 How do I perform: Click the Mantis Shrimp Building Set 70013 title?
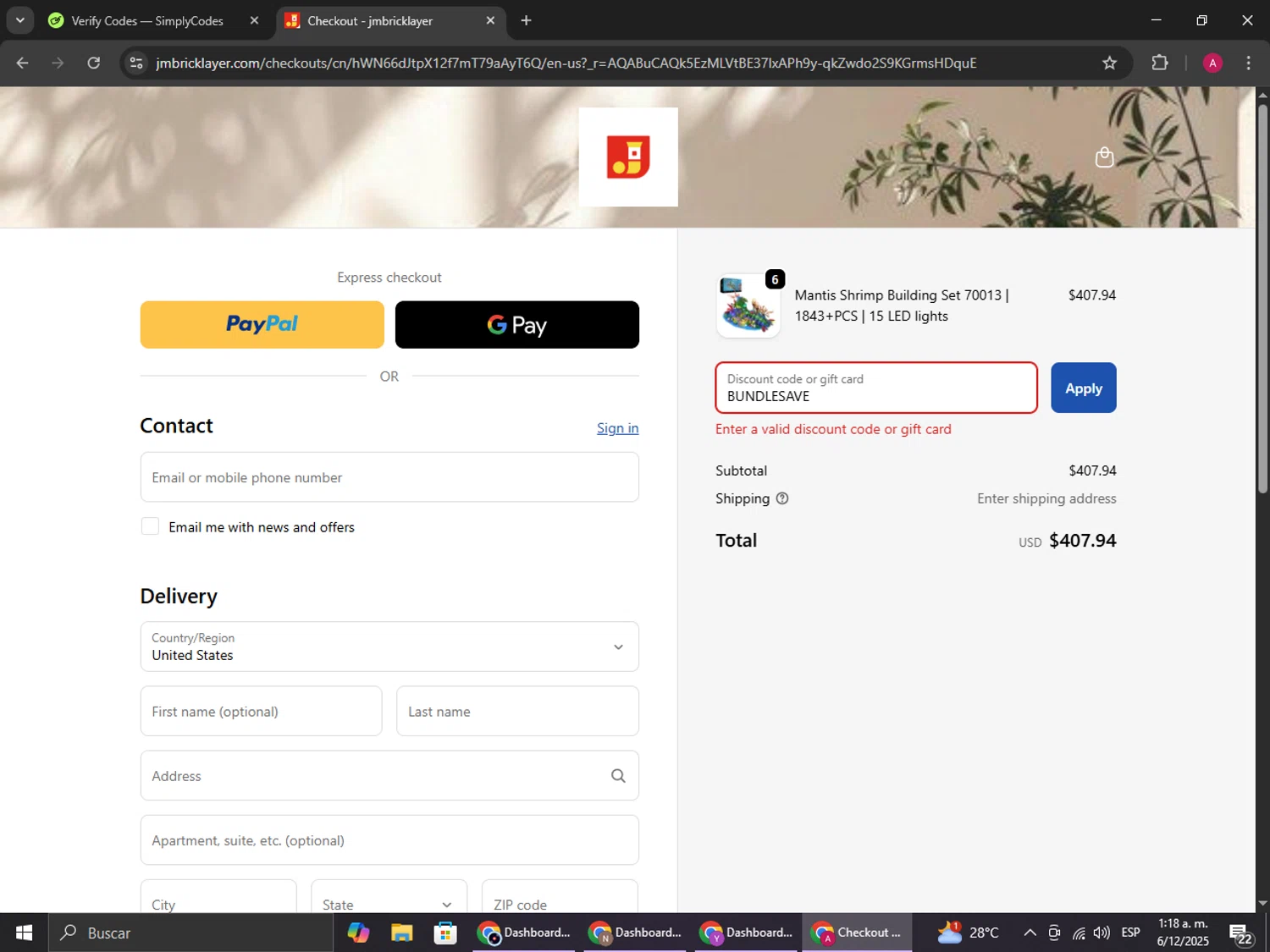pyautogui.click(x=902, y=305)
